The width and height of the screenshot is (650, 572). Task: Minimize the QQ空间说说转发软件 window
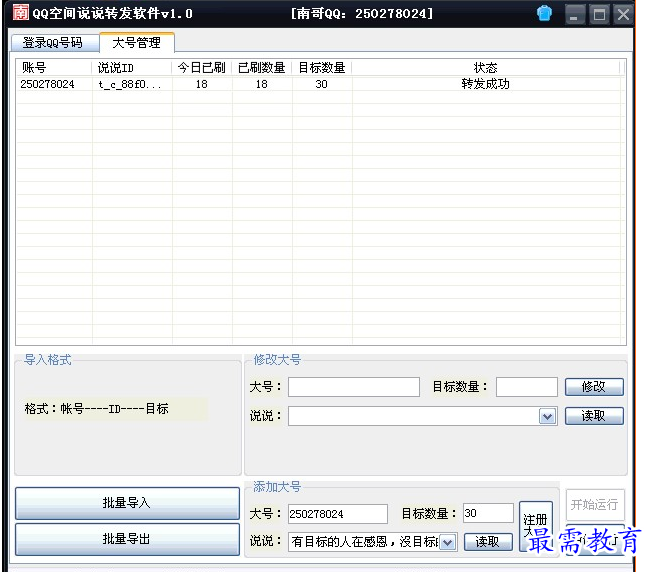(x=574, y=15)
